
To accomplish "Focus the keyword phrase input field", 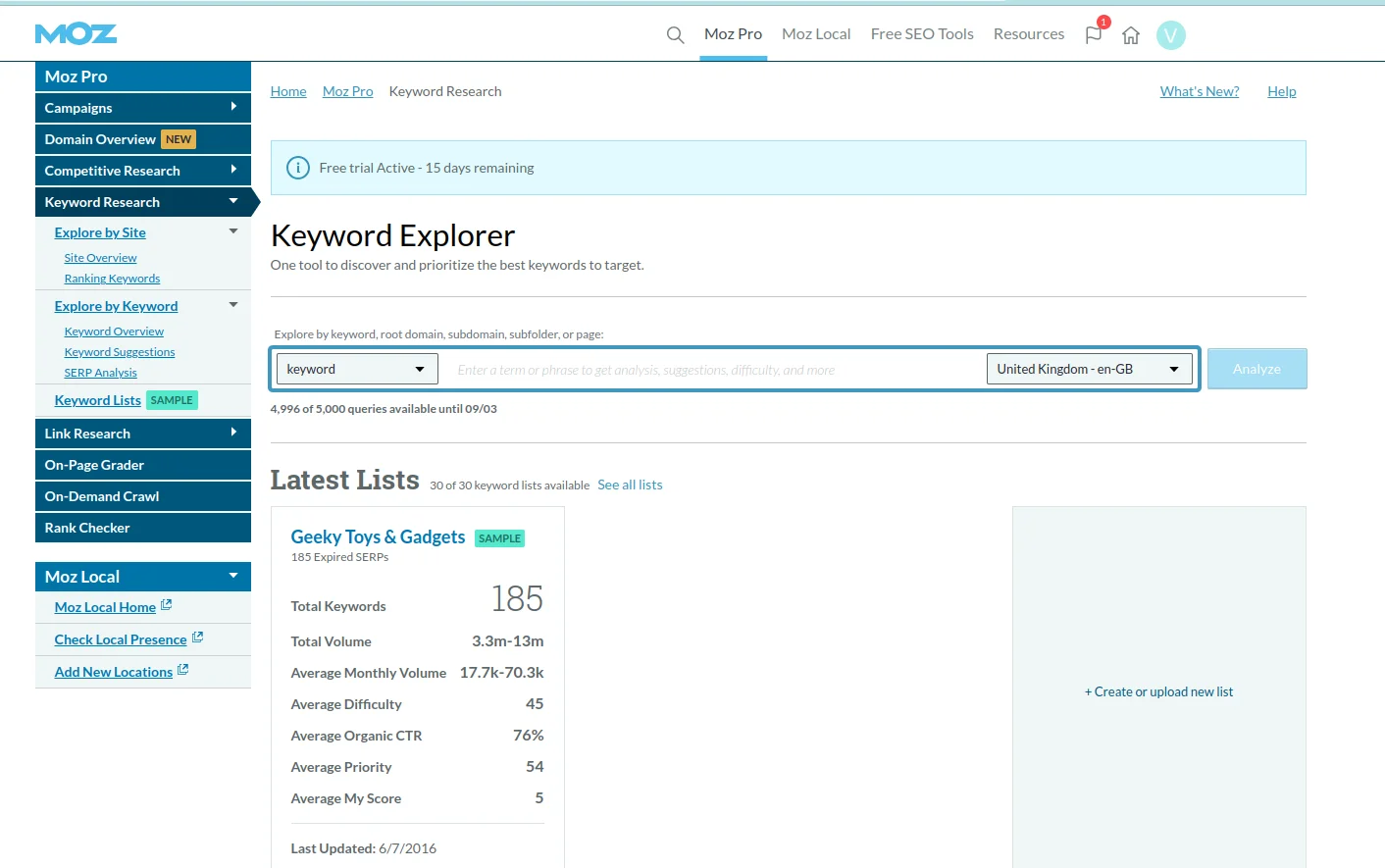I will point(713,370).
